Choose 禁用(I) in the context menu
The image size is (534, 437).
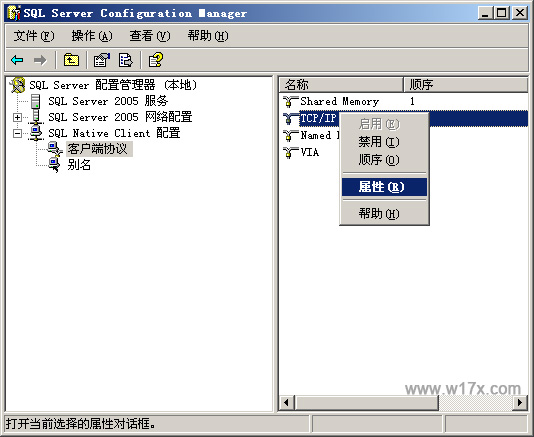click(384, 142)
